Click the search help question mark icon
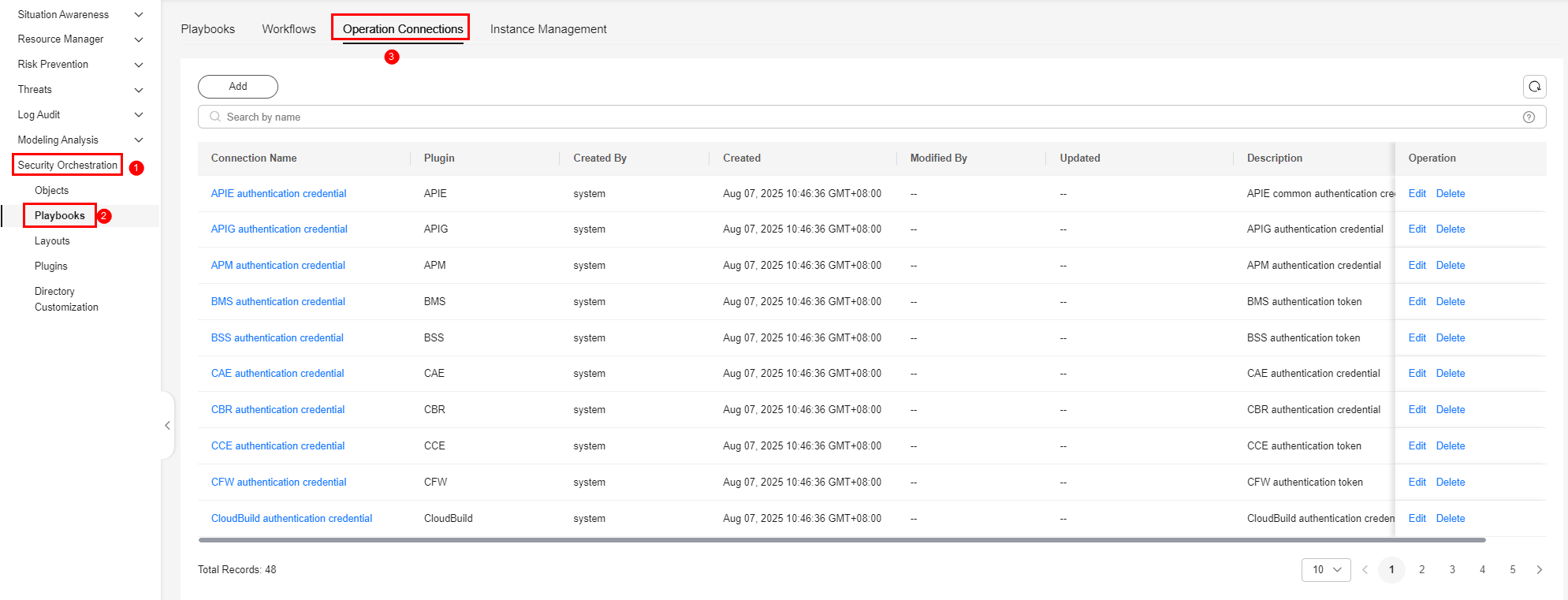1568x600 pixels. [x=1529, y=117]
